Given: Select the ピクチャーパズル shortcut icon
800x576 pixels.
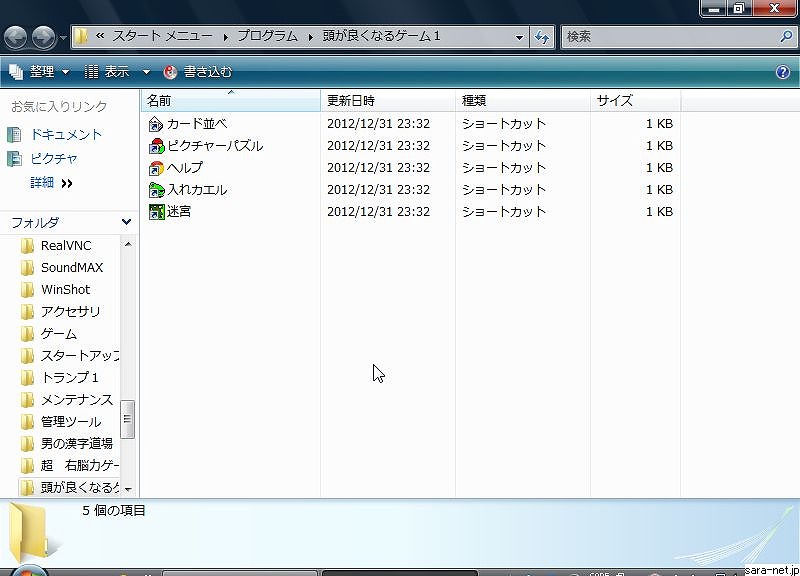Looking at the screenshot, I should point(156,146).
